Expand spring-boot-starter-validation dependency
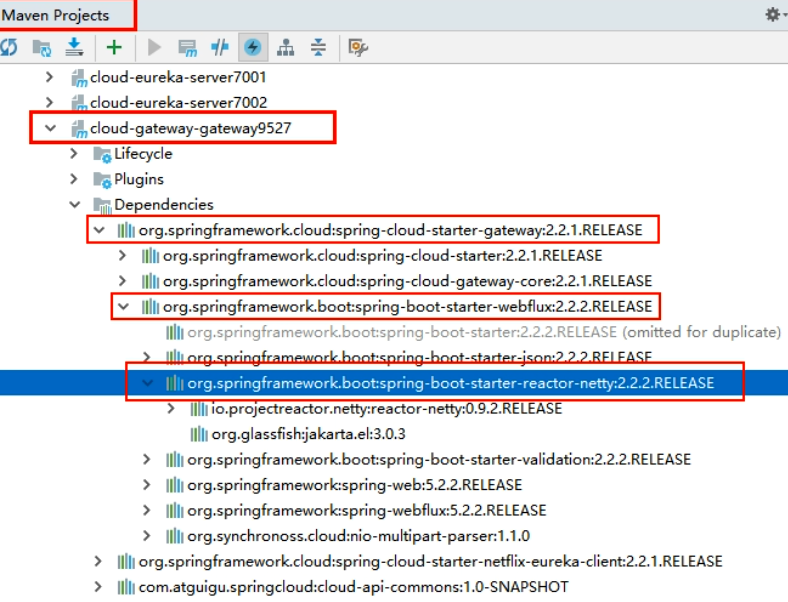 [146, 459]
